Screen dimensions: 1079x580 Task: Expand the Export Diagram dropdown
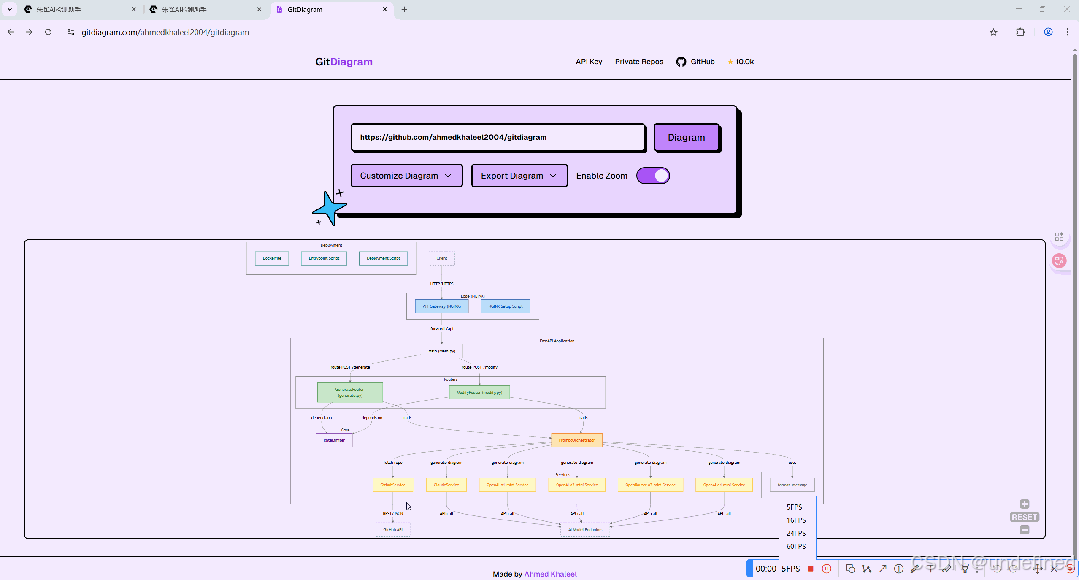pyautogui.click(x=520, y=175)
